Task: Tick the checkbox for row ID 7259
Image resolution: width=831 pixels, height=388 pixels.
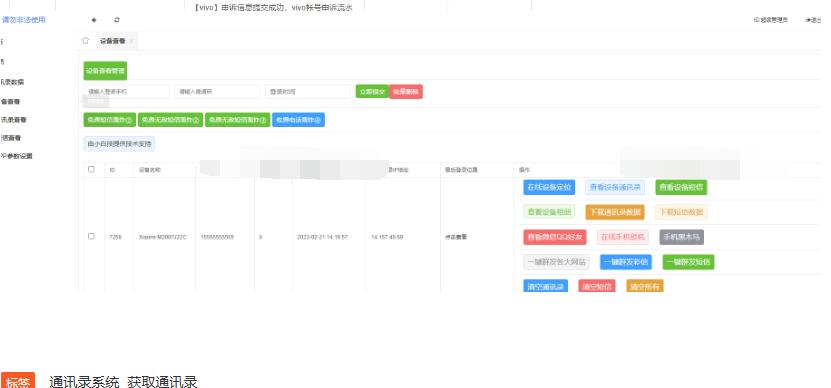Action: [91, 236]
